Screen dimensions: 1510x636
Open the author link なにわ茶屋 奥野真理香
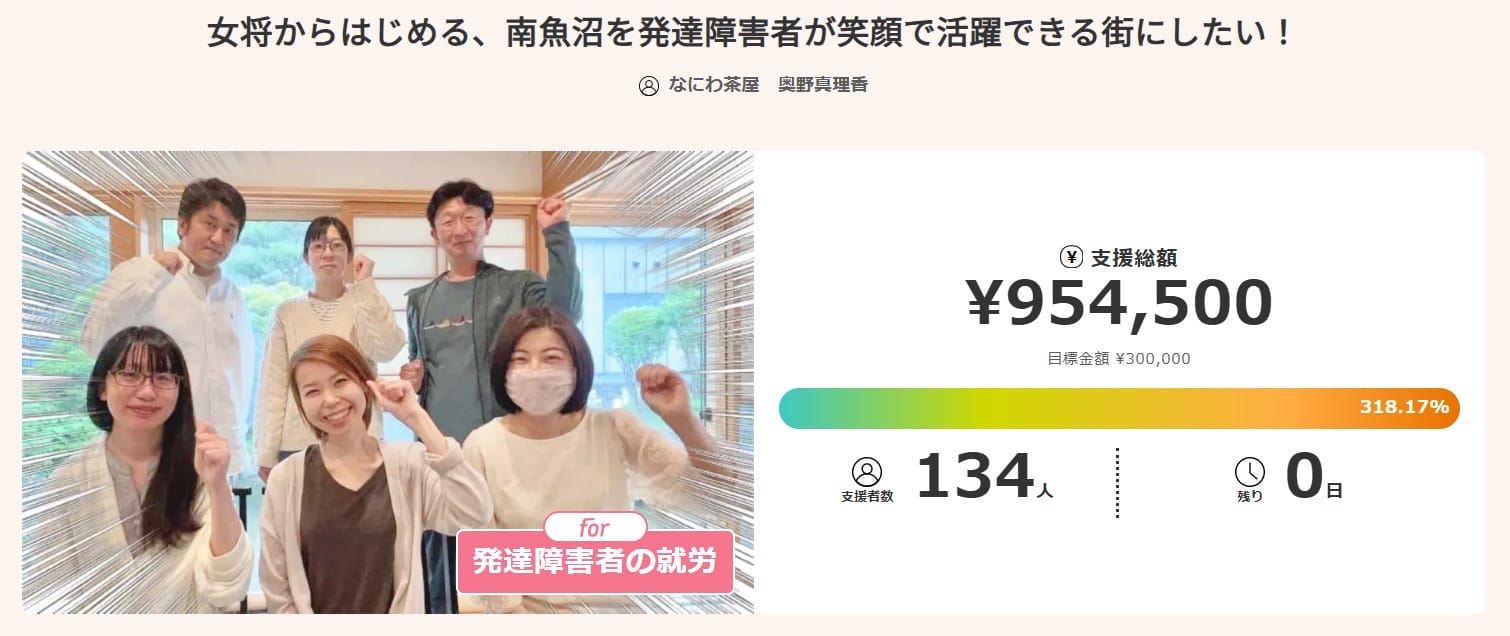coord(768,86)
